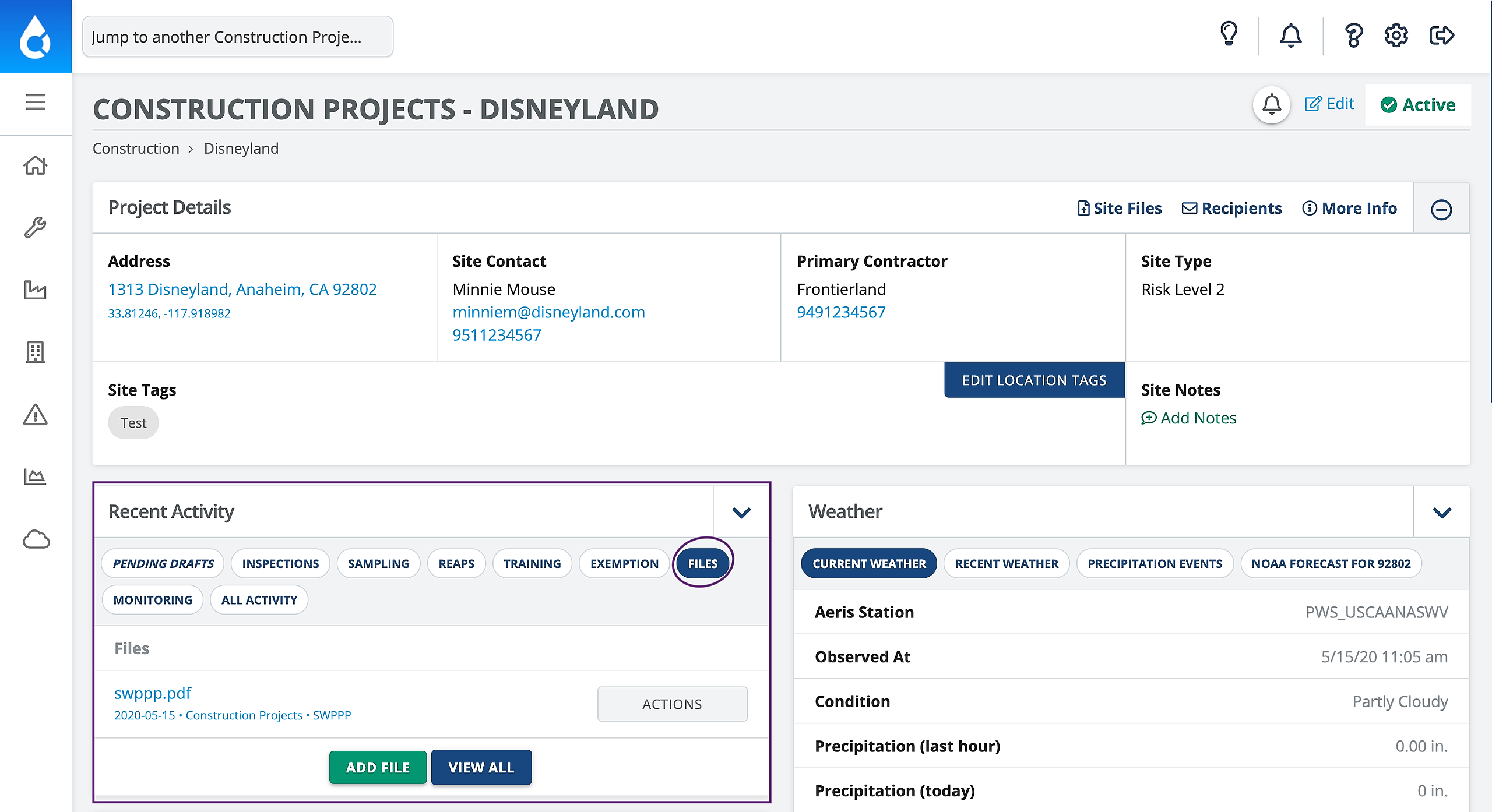This screenshot has height=812, width=1492.
Task: Click Edit Location Tags button
Action: tap(1034, 380)
